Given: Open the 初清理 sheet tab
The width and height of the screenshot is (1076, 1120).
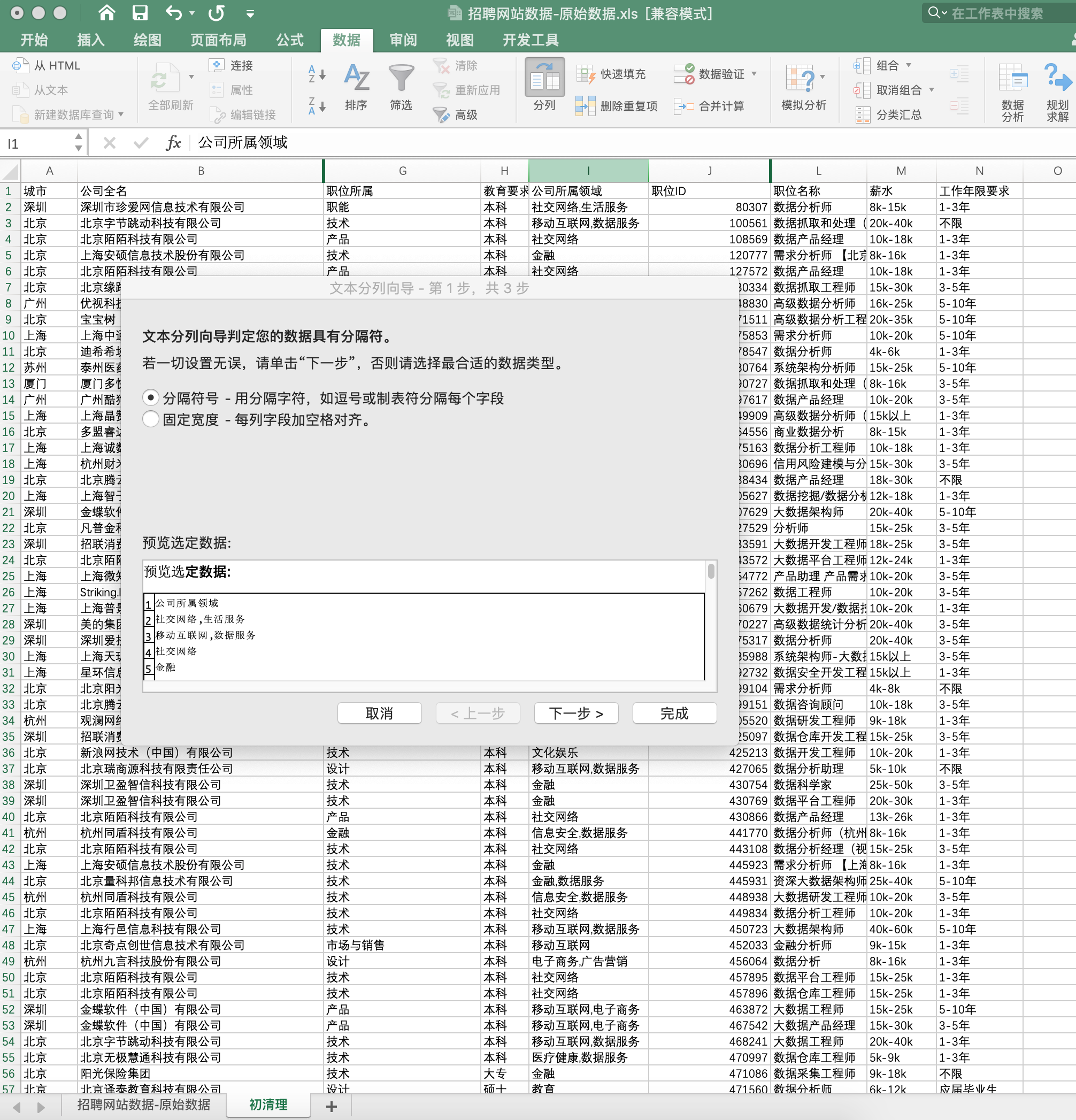Looking at the screenshot, I should 268,1104.
